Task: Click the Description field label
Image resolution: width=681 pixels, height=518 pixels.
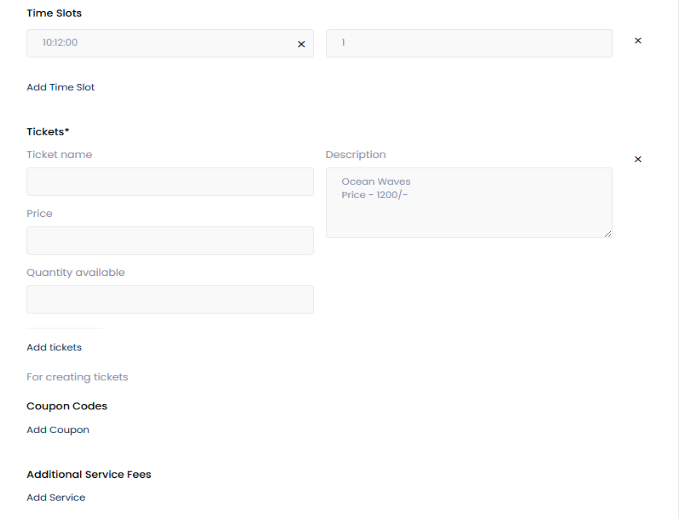Action: coord(356,155)
